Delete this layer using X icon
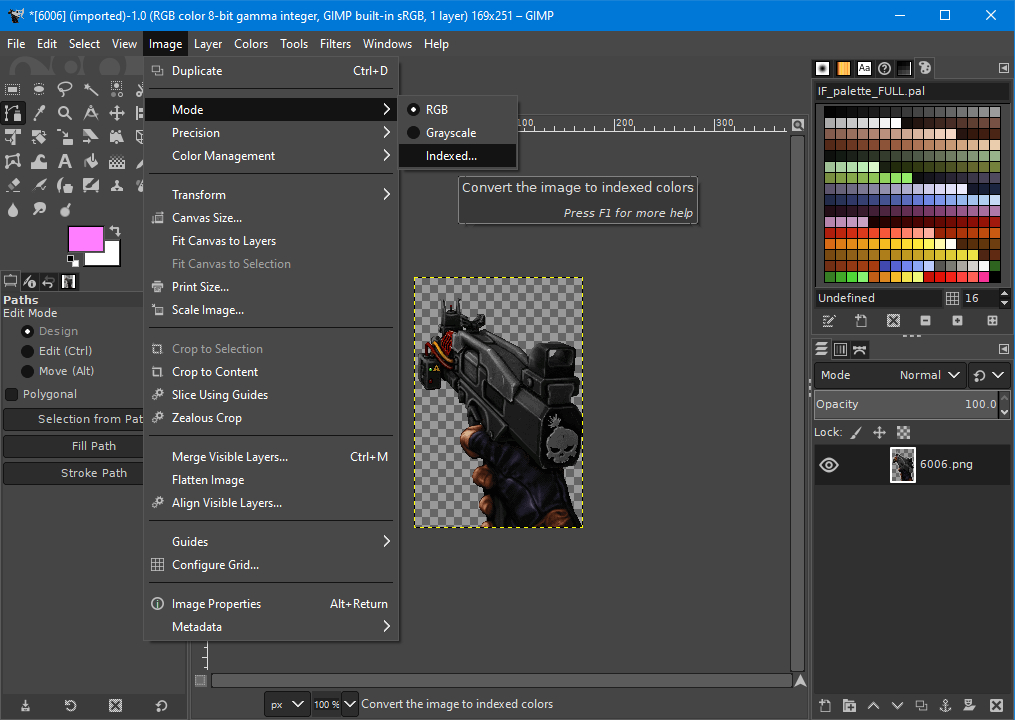This screenshot has width=1015, height=720. pyautogui.click(x=996, y=706)
